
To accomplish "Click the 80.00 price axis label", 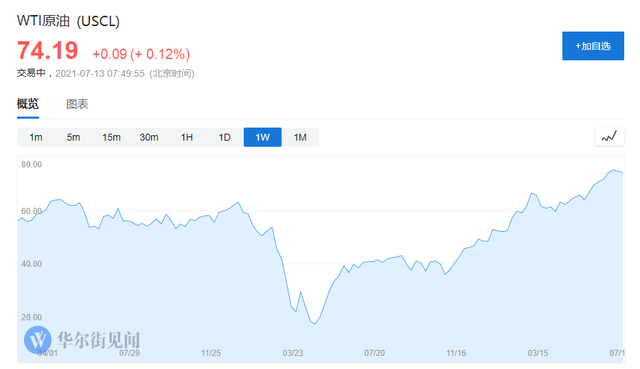I will (31, 164).
